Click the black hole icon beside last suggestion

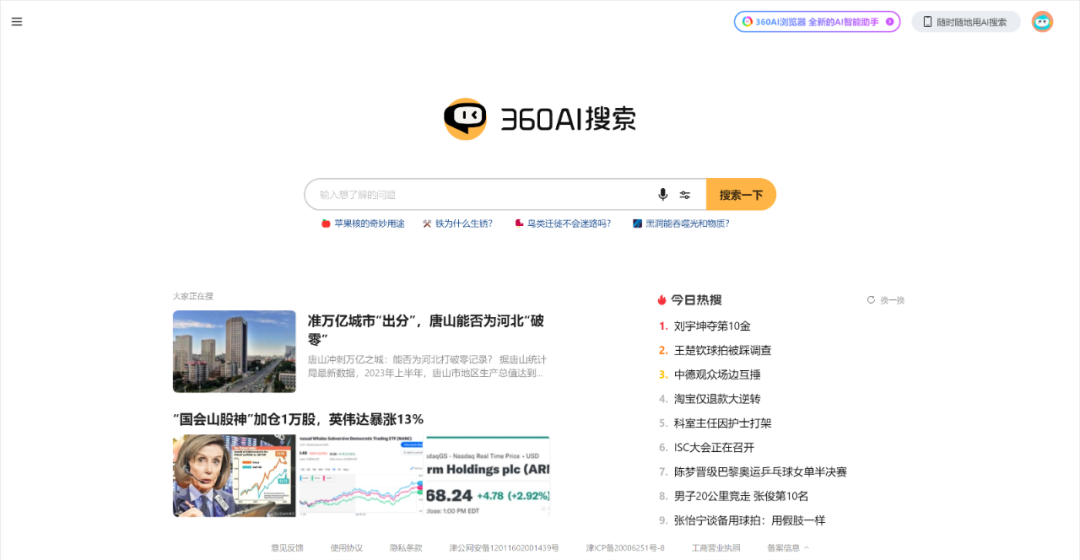tap(638, 224)
